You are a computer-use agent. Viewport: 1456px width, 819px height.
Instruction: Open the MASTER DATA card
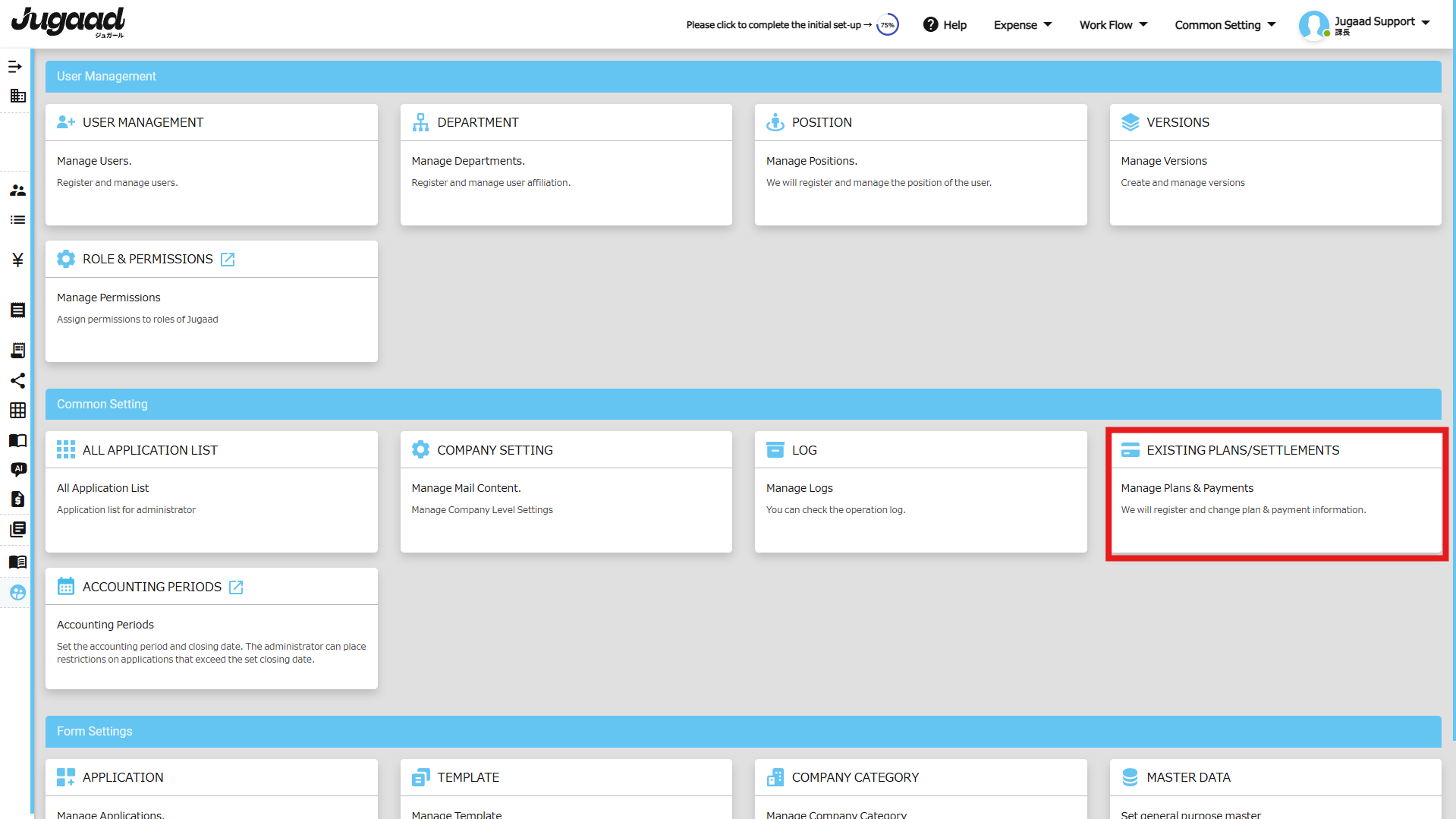coord(1275,789)
